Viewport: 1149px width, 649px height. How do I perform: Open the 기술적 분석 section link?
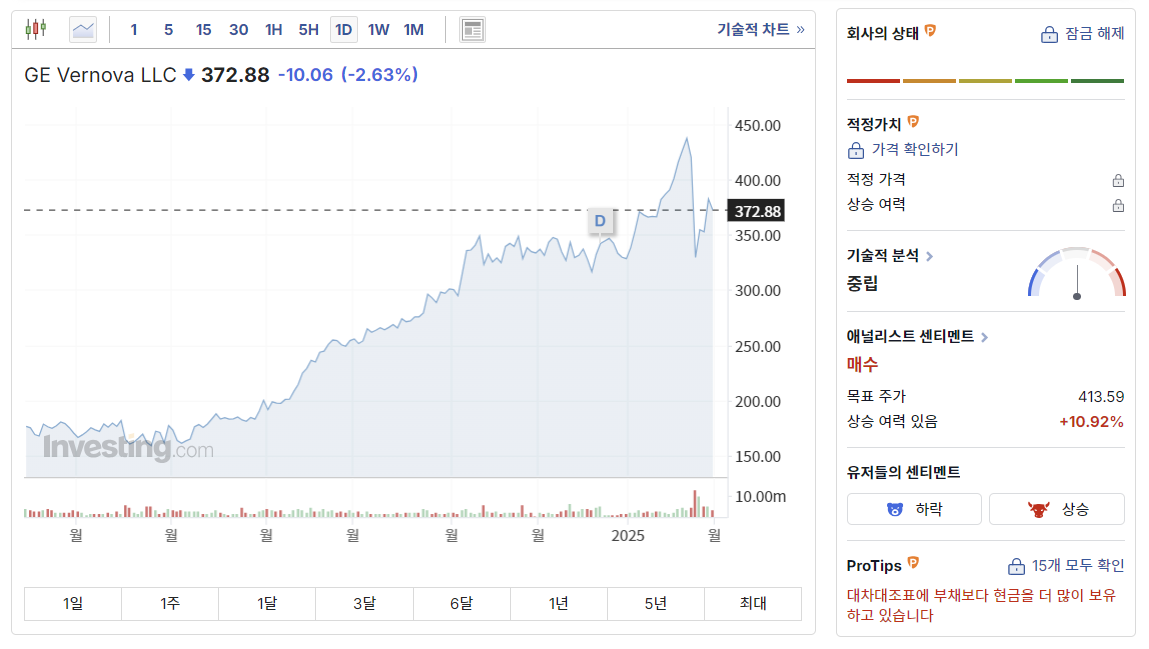(x=890, y=256)
